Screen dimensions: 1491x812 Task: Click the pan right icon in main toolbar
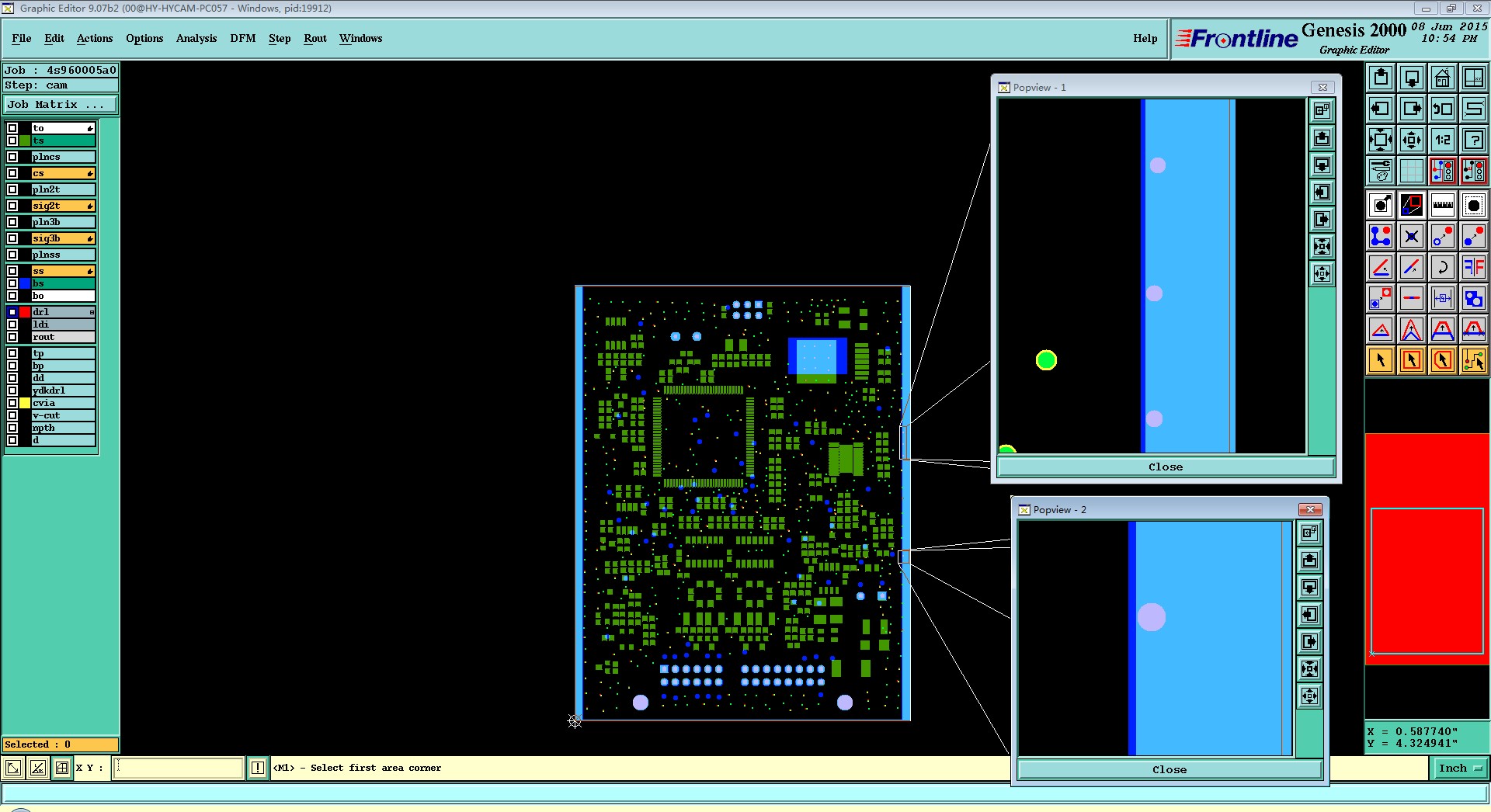[1412, 109]
